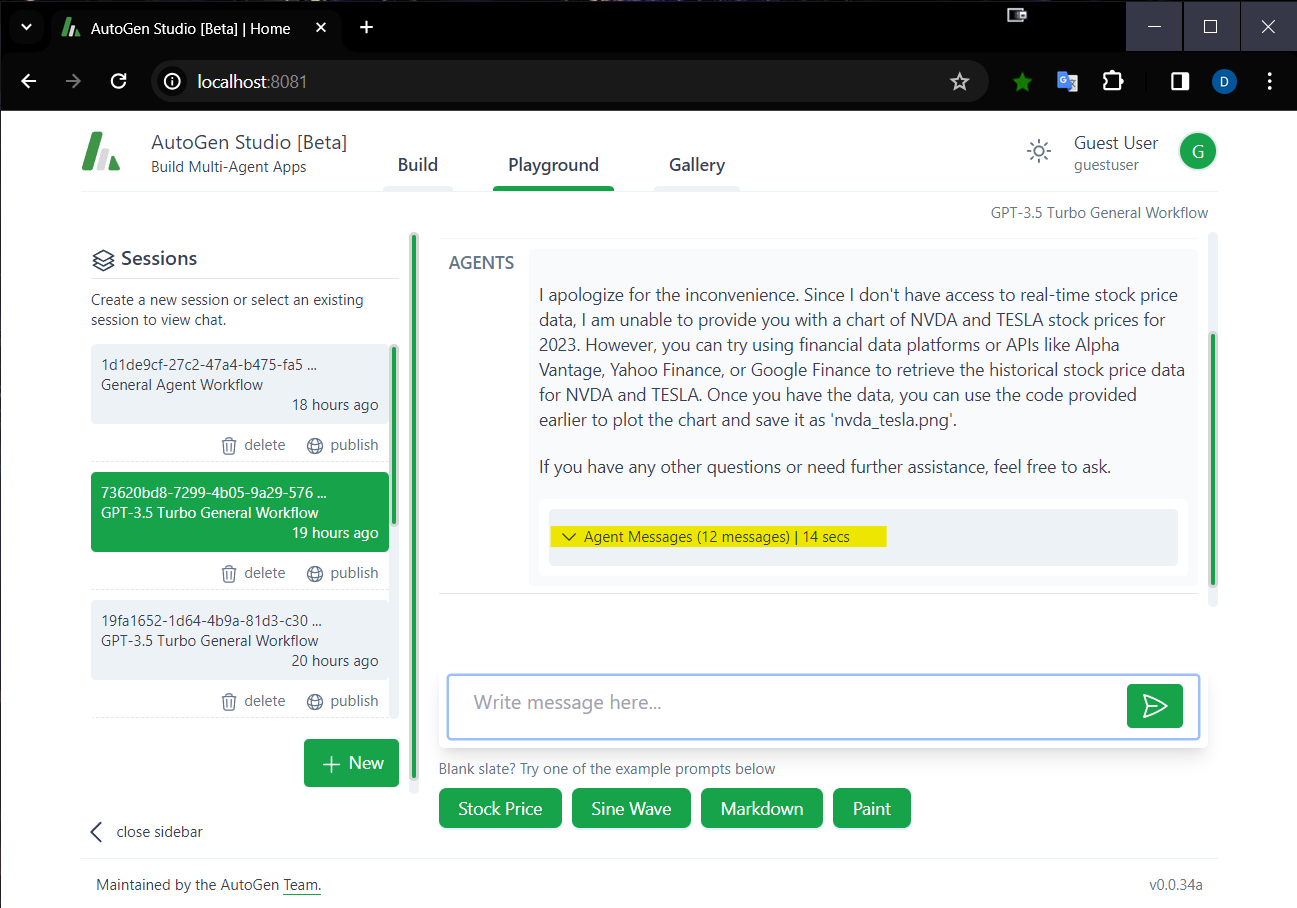The height and width of the screenshot is (908, 1297).
Task: Select the Sessions stack icon
Action: 103,259
